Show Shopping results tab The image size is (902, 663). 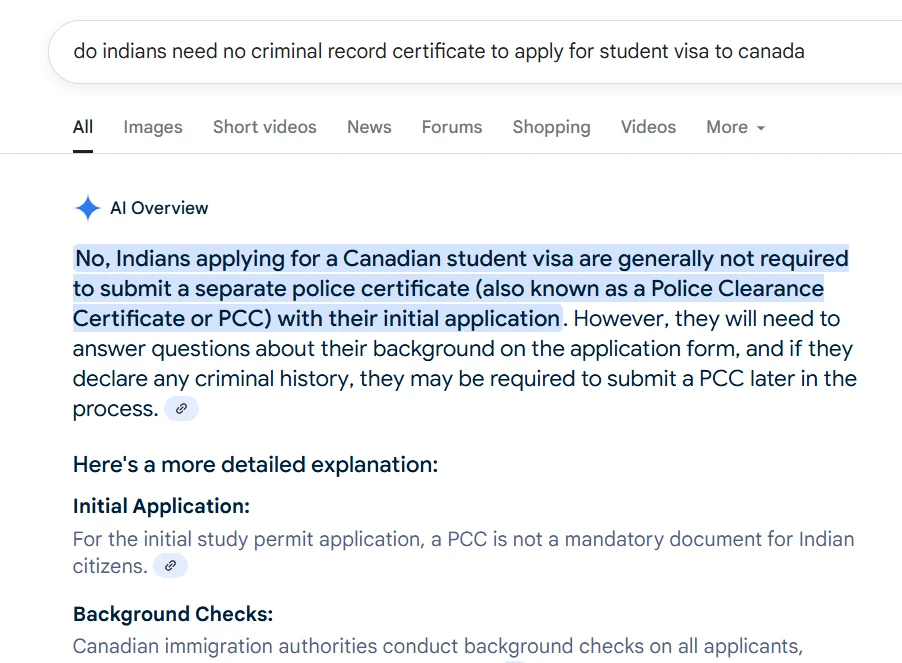pyautogui.click(x=551, y=127)
